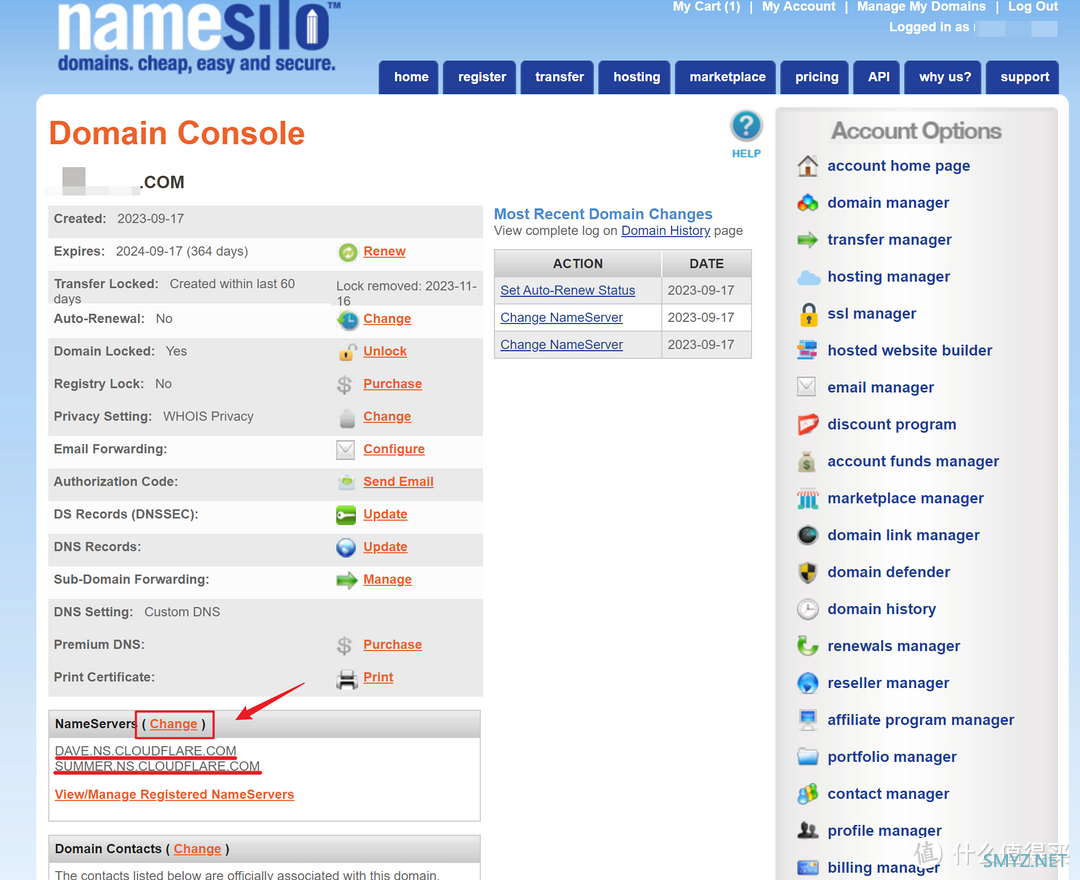The height and width of the screenshot is (880, 1080).
Task: Open My Cart (1) link
Action: coord(706,7)
